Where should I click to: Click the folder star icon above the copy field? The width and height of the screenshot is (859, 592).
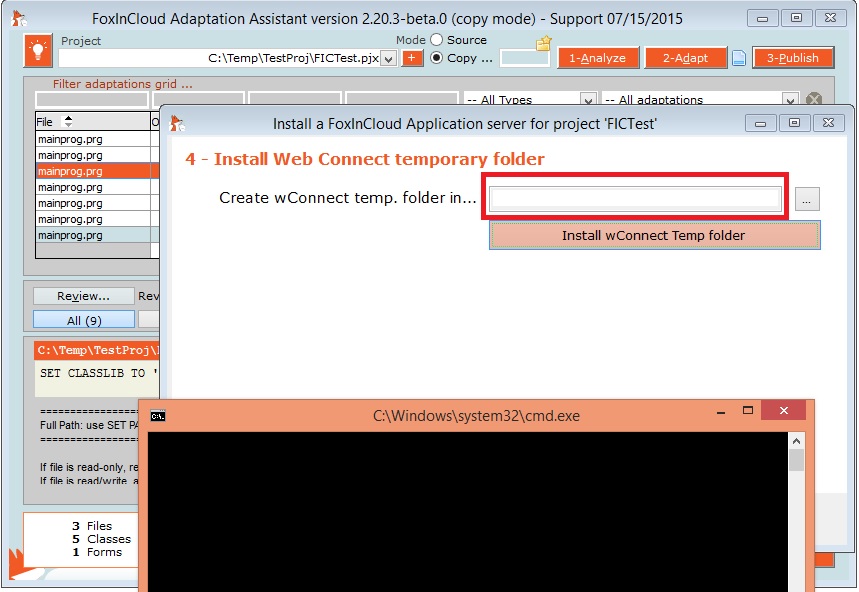click(543, 43)
